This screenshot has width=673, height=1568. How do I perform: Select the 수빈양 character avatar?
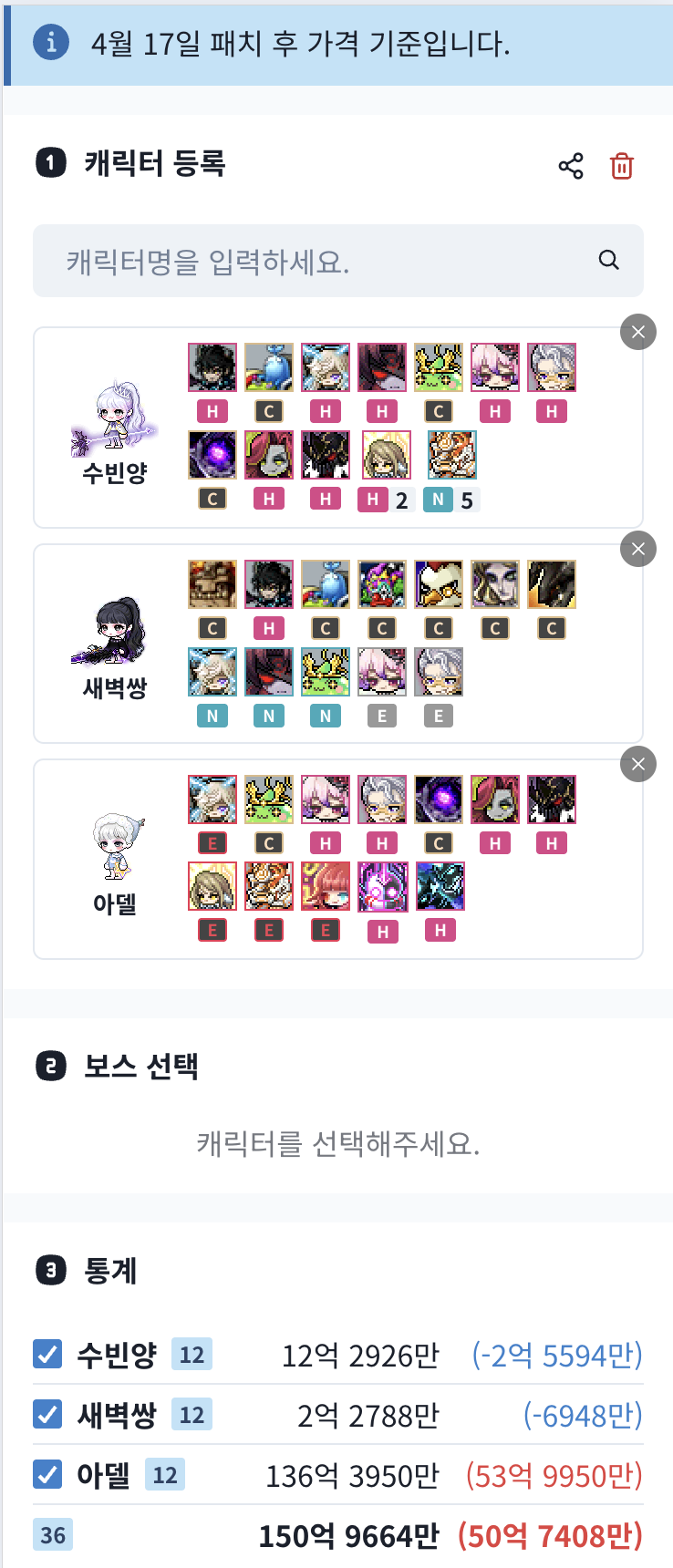coord(114,419)
